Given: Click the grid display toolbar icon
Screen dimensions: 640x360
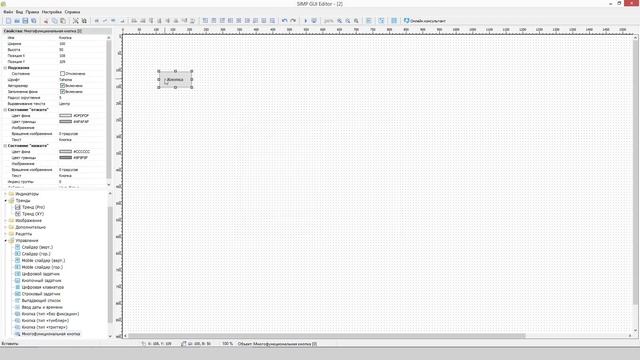Looking at the screenshot, I should pos(394,21).
